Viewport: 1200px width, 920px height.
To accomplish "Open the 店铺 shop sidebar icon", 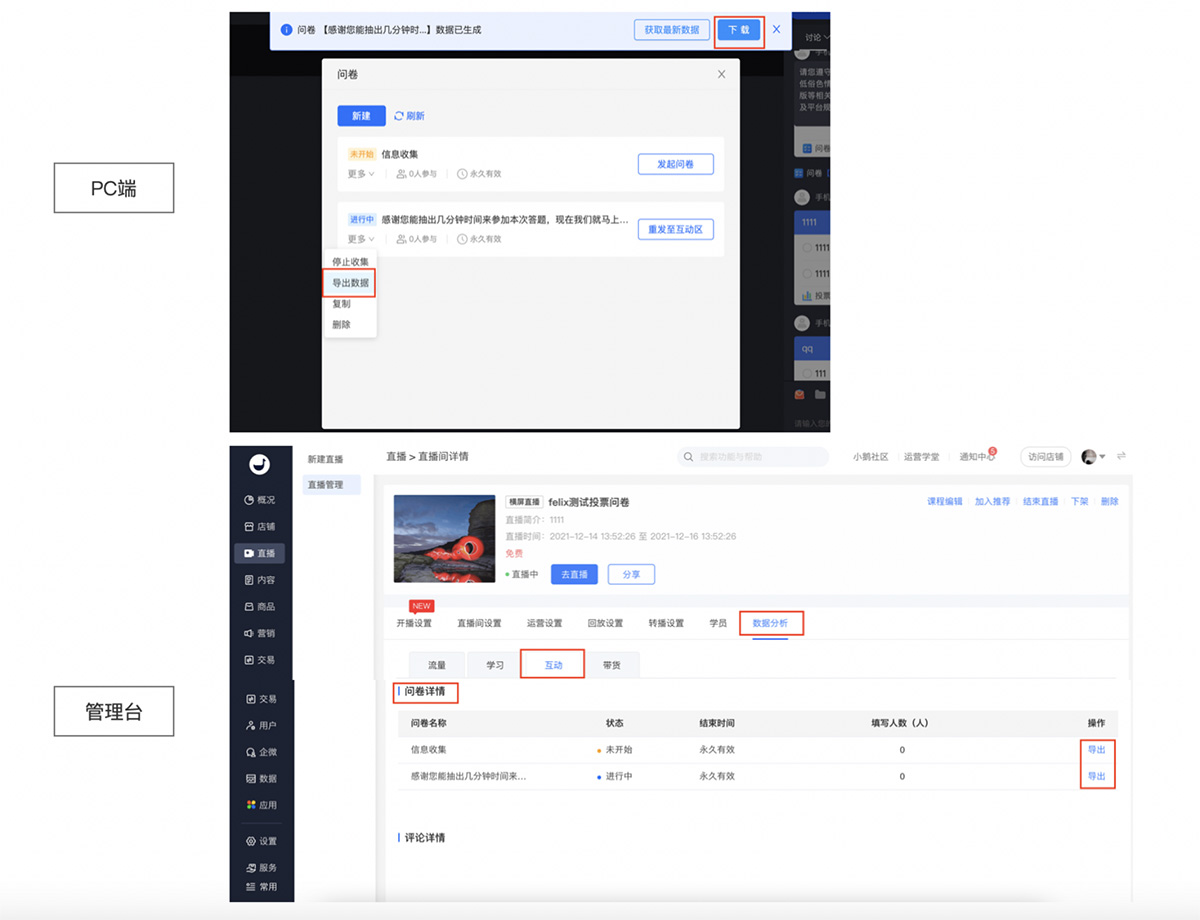I will pyautogui.click(x=249, y=527).
